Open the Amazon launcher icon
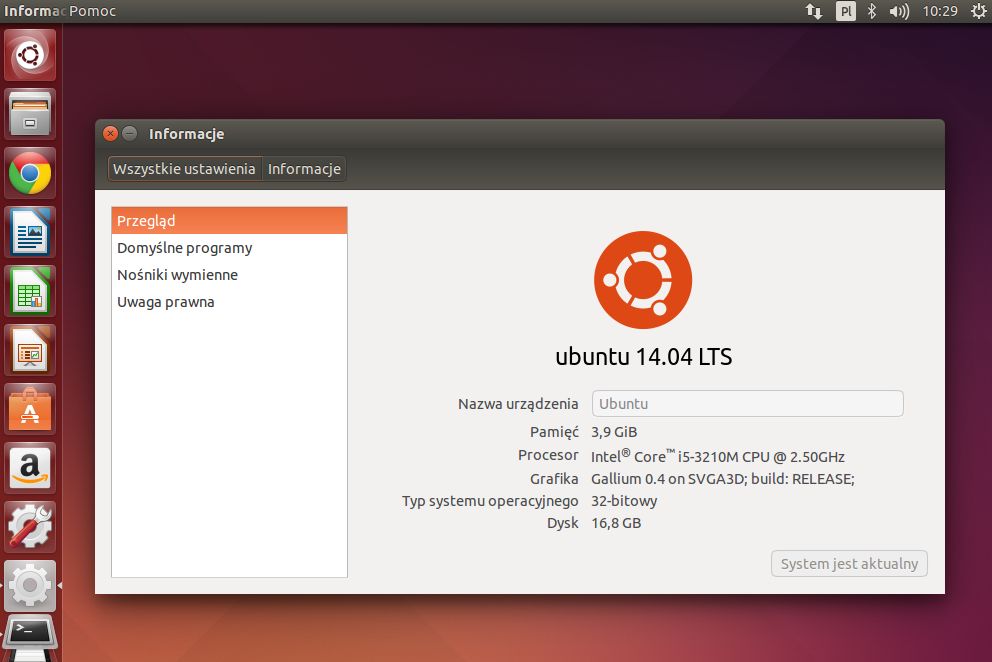 click(x=30, y=468)
